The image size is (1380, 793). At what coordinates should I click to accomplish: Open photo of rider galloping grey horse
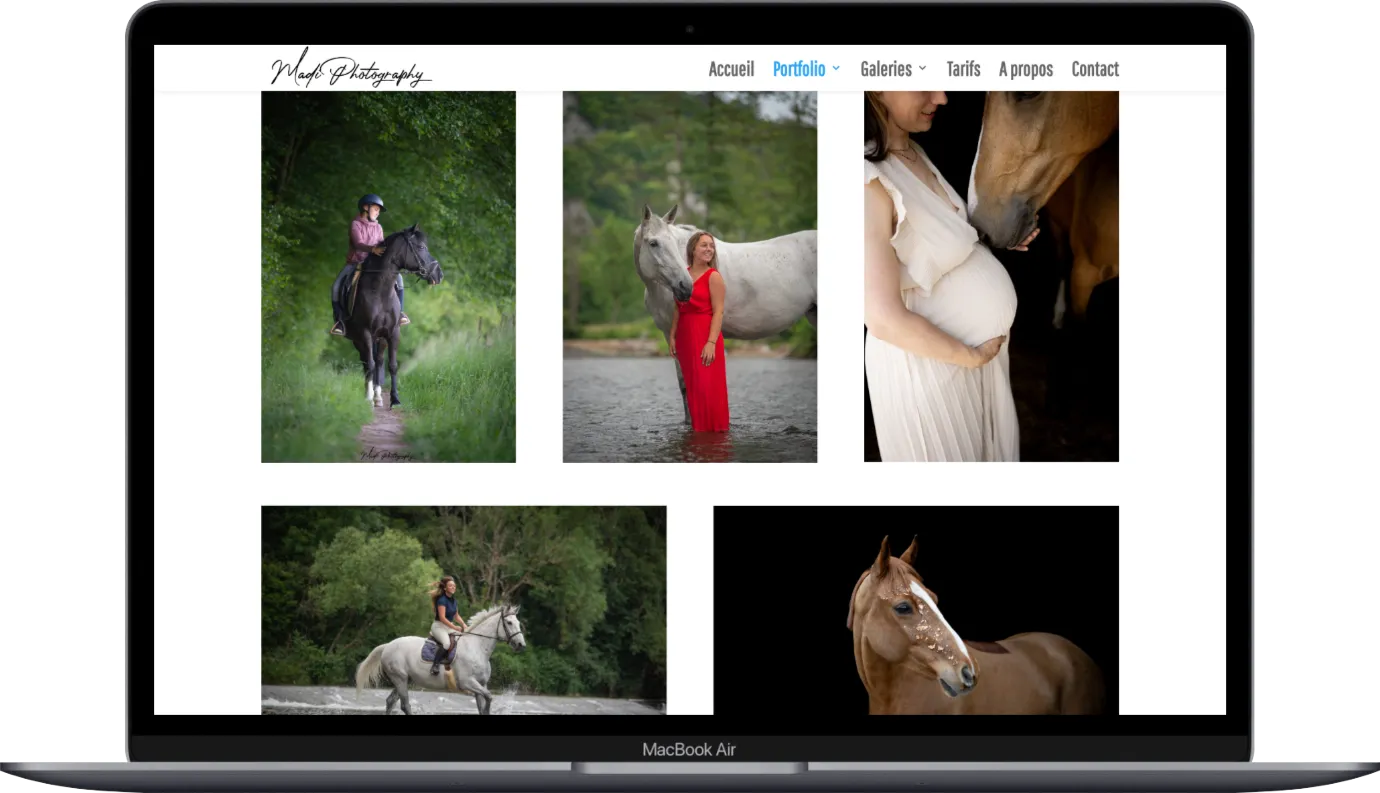click(464, 610)
